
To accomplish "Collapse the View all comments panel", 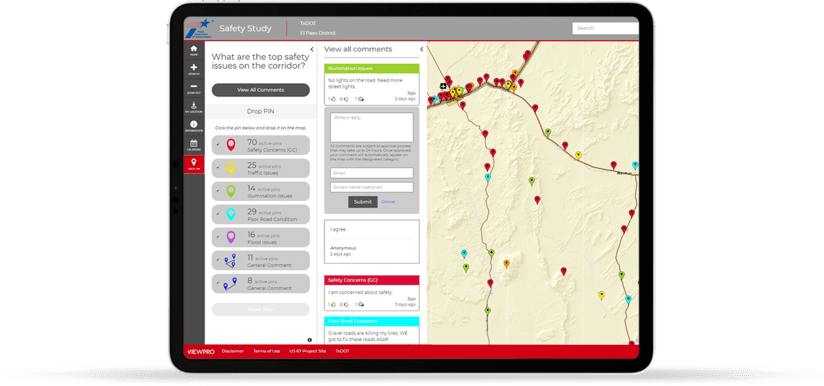I will pyautogui.click(x=421, y=49).
